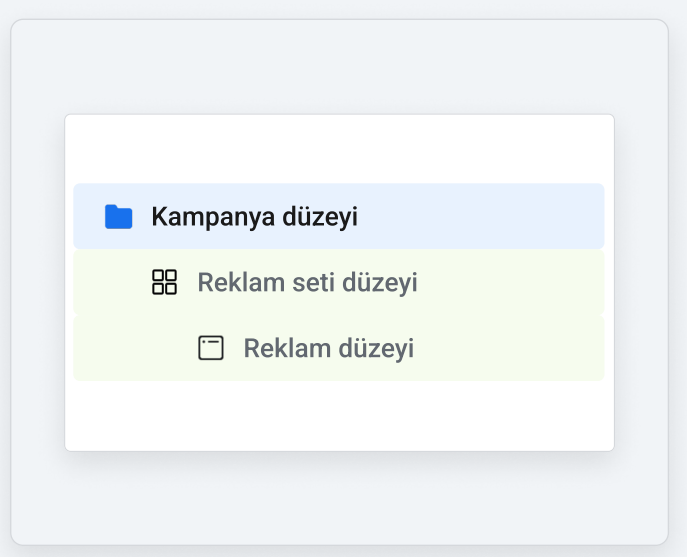687x557 pixels.
Task: Click the blue highlighted campaign row background
Action: 482,216
